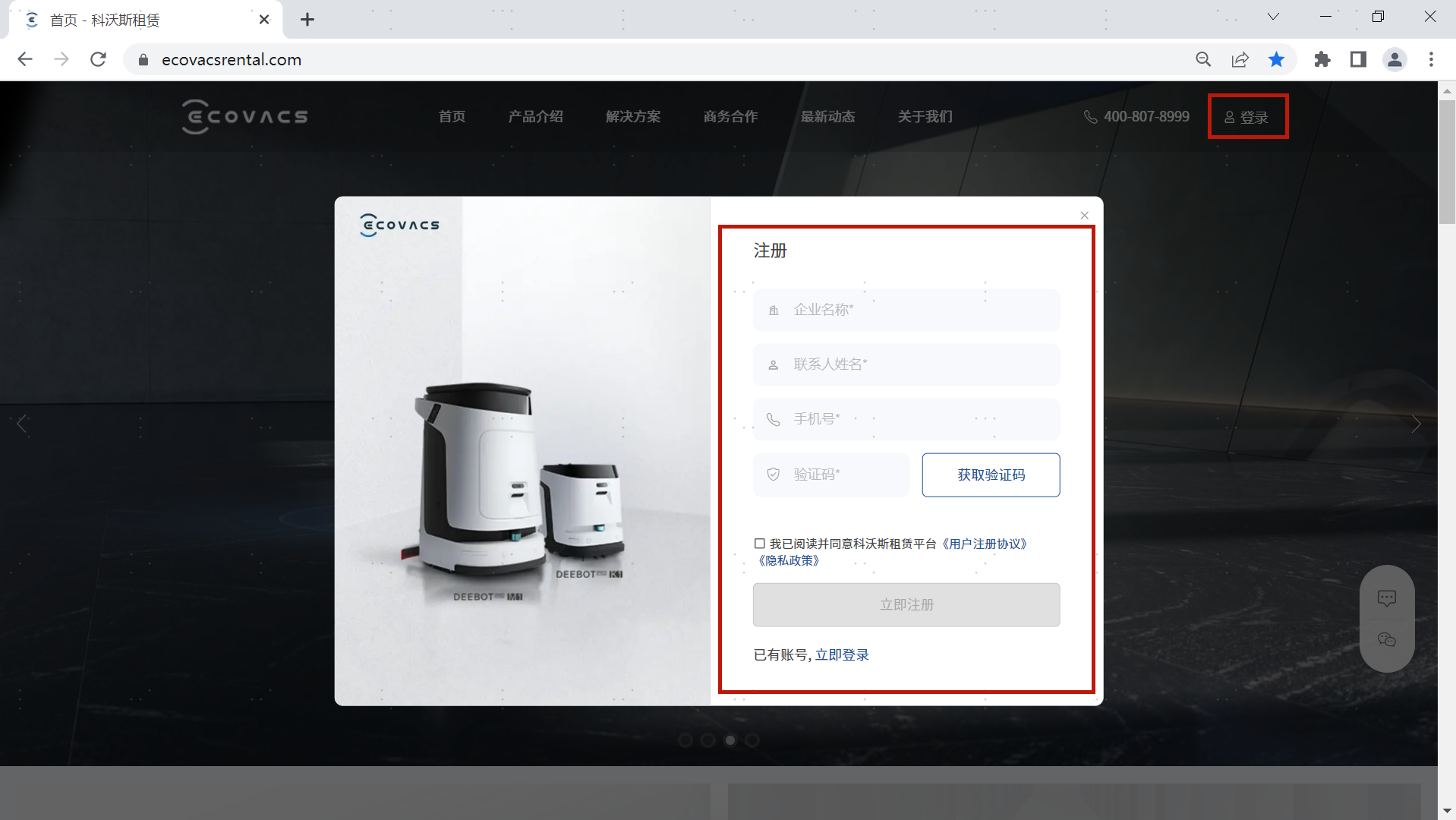Click the 立即登录 link
The image size is (1456, 820).
click(842, 655)
